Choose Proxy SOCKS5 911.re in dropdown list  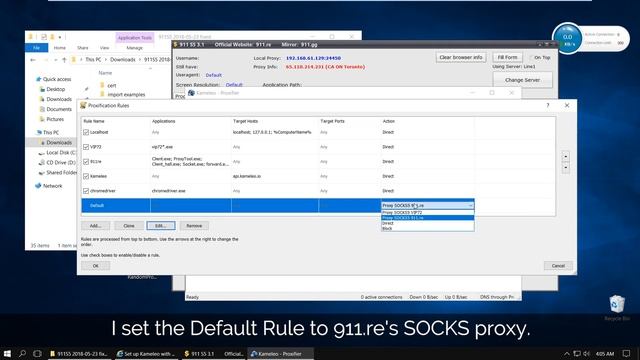pos(427,218)
